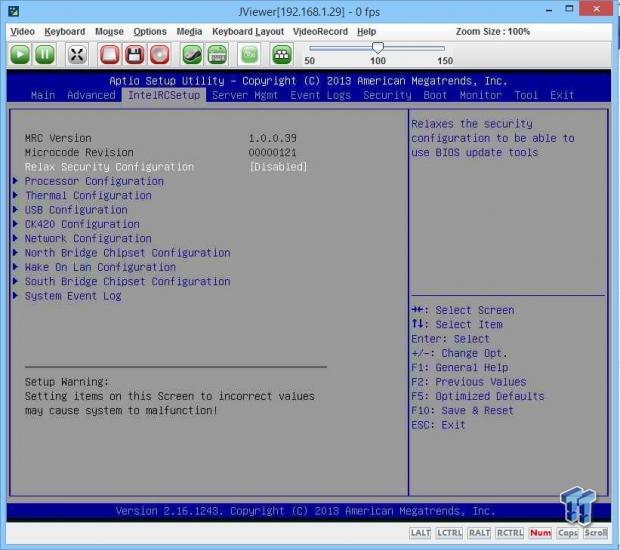The width and height of the screenshot is (620, 550).
Task: Open System Event Log submenu
Action: click(73, 296)
